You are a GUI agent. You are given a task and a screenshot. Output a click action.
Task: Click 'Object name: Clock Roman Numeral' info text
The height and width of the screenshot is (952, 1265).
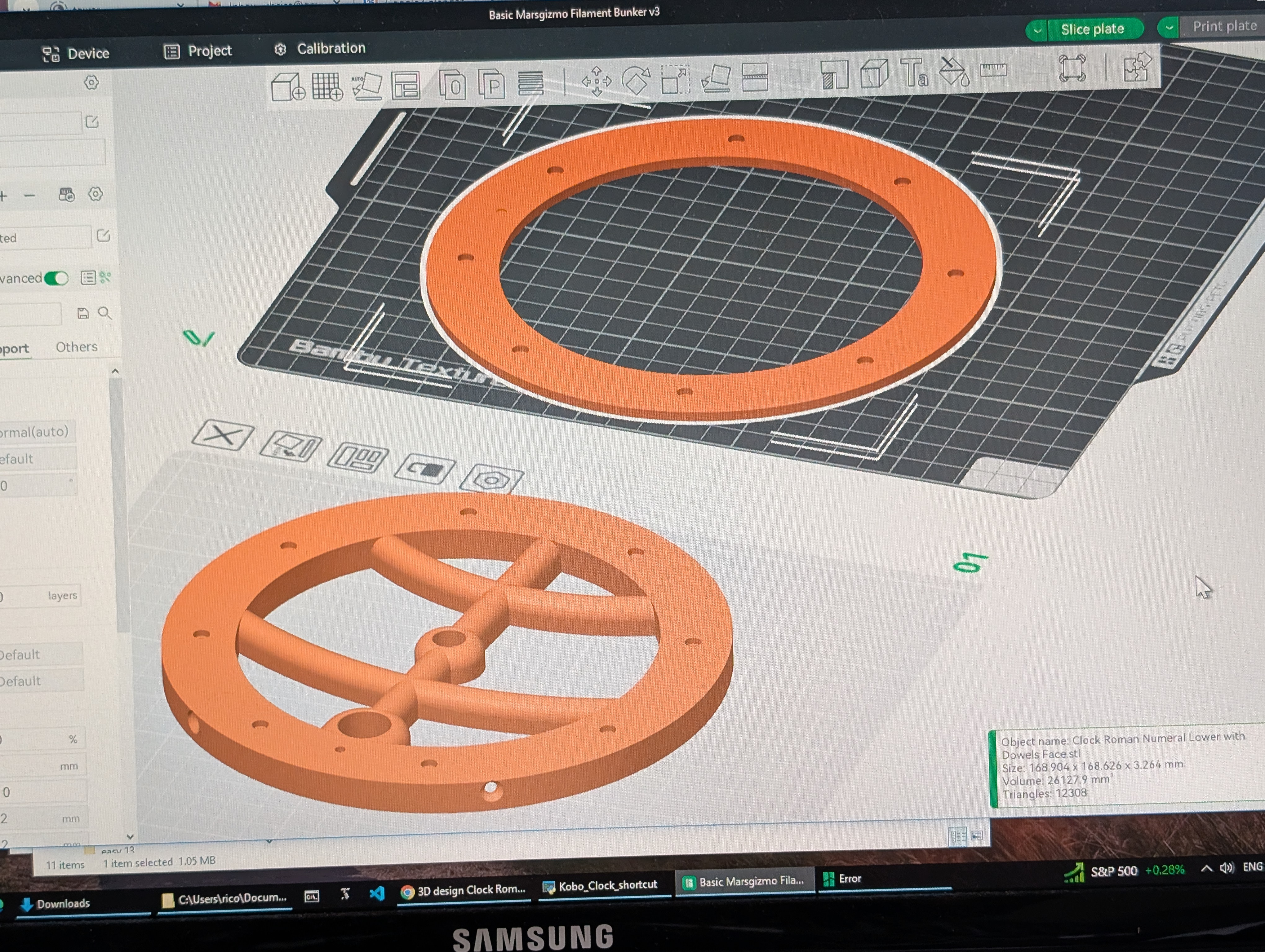pyautogui.click(x=1123, y=746)
